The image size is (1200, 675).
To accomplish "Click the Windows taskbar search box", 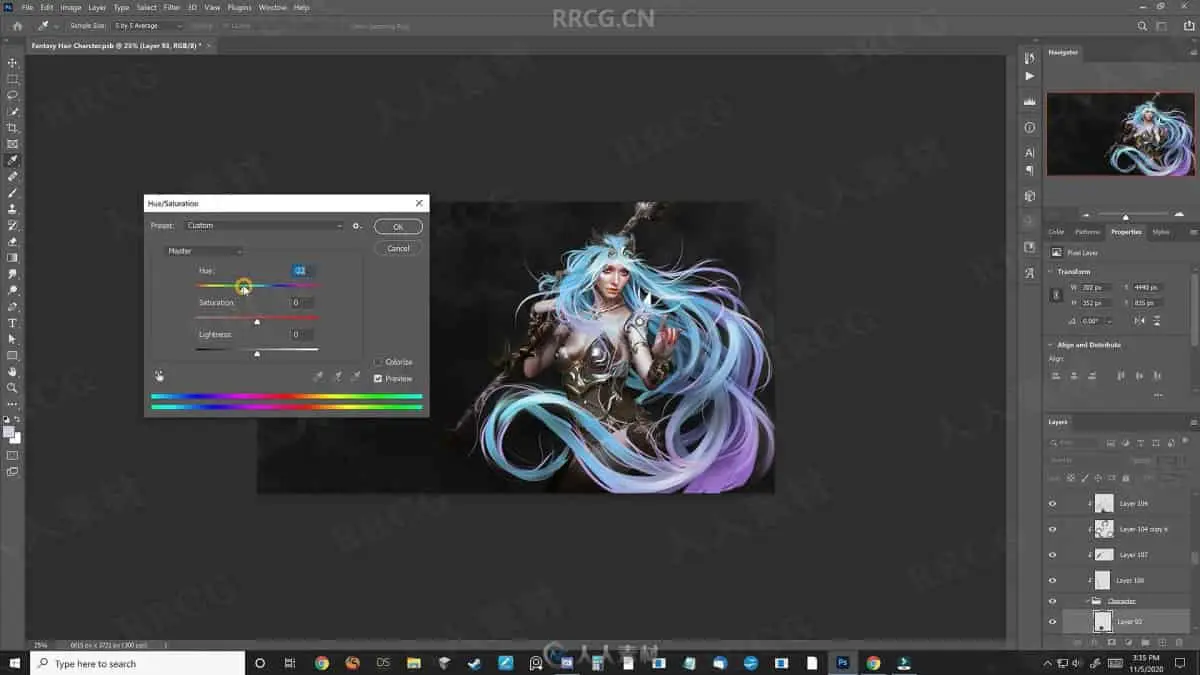I will (137, 663).
